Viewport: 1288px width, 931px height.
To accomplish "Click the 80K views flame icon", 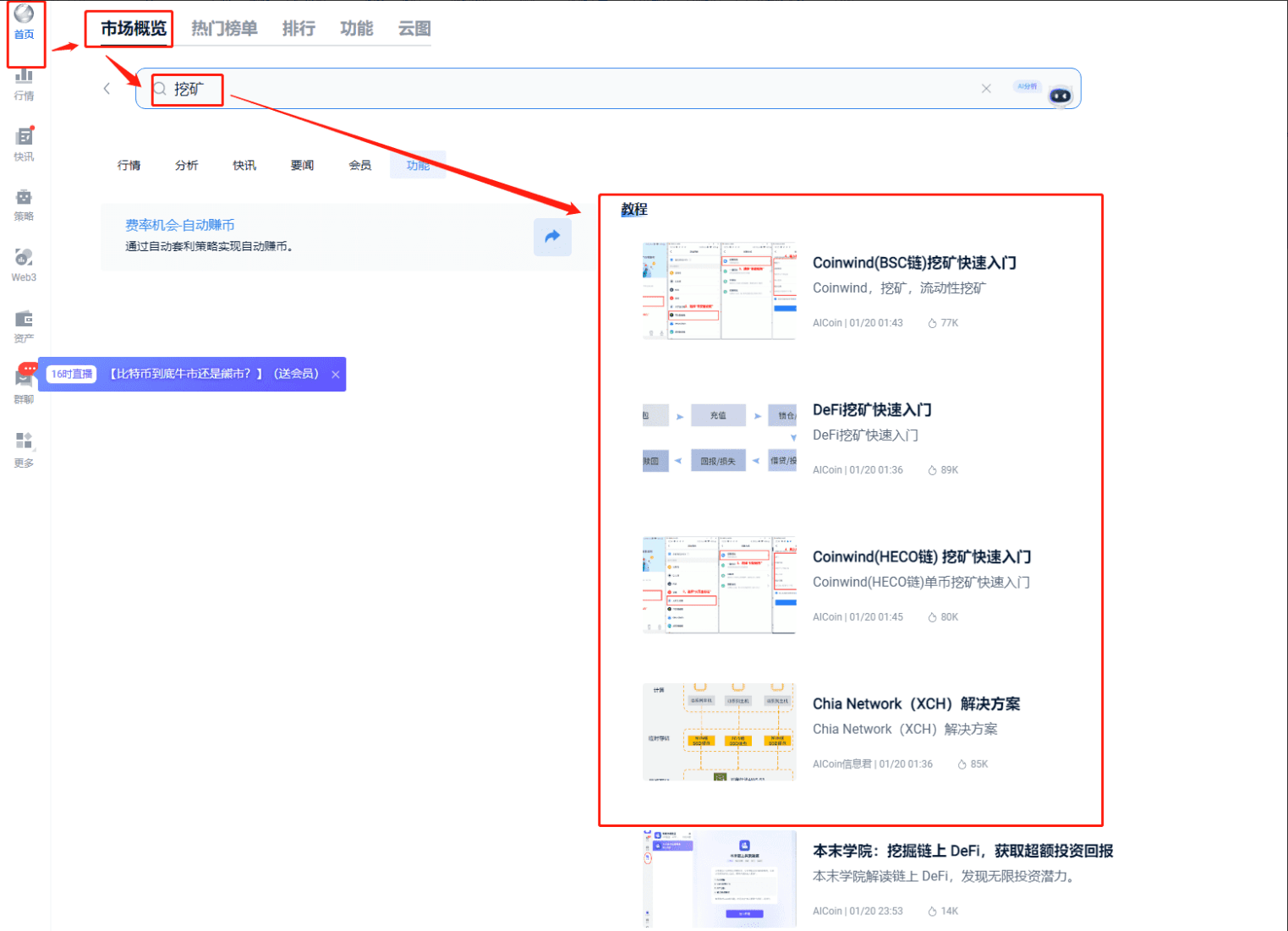I will point(932,617).
